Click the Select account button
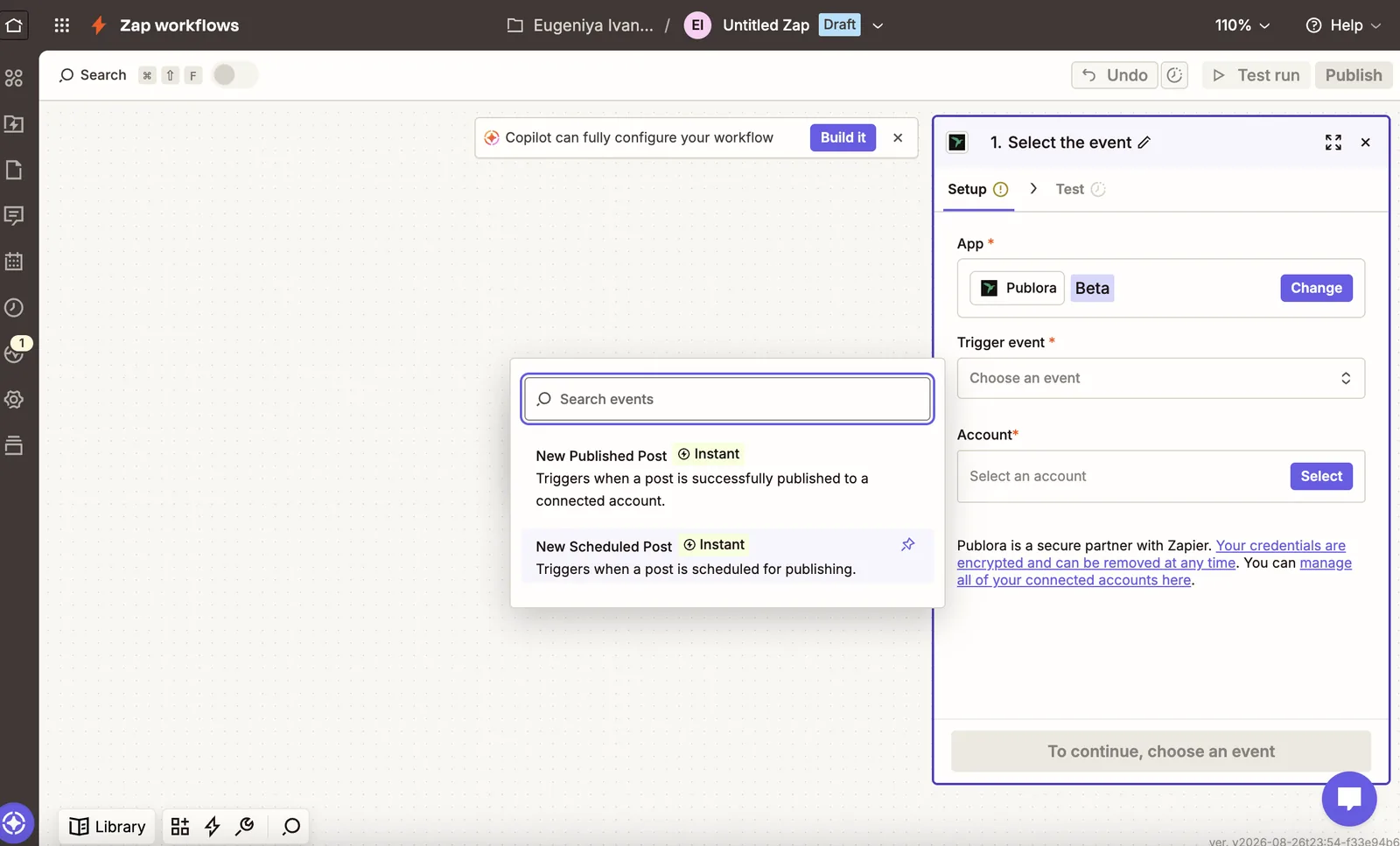 1321,476
